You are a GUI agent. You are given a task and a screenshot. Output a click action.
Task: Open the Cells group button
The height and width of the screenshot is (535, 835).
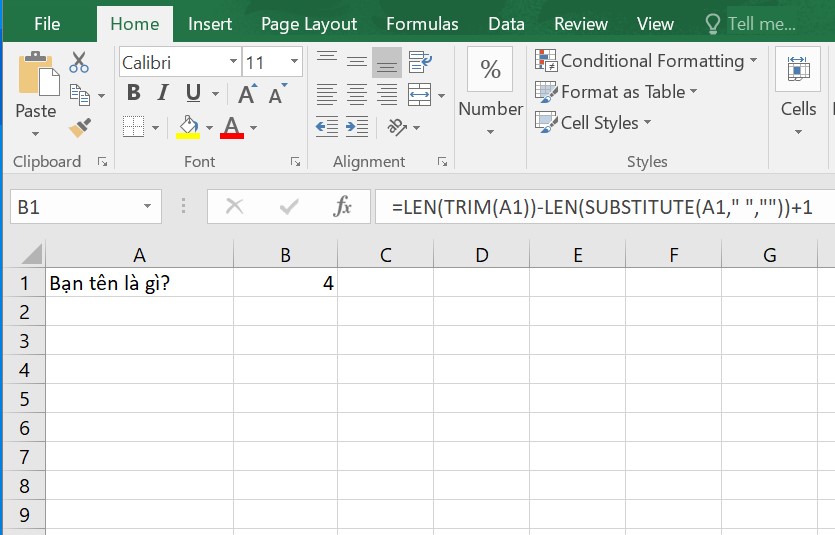[x=798, y=69]
